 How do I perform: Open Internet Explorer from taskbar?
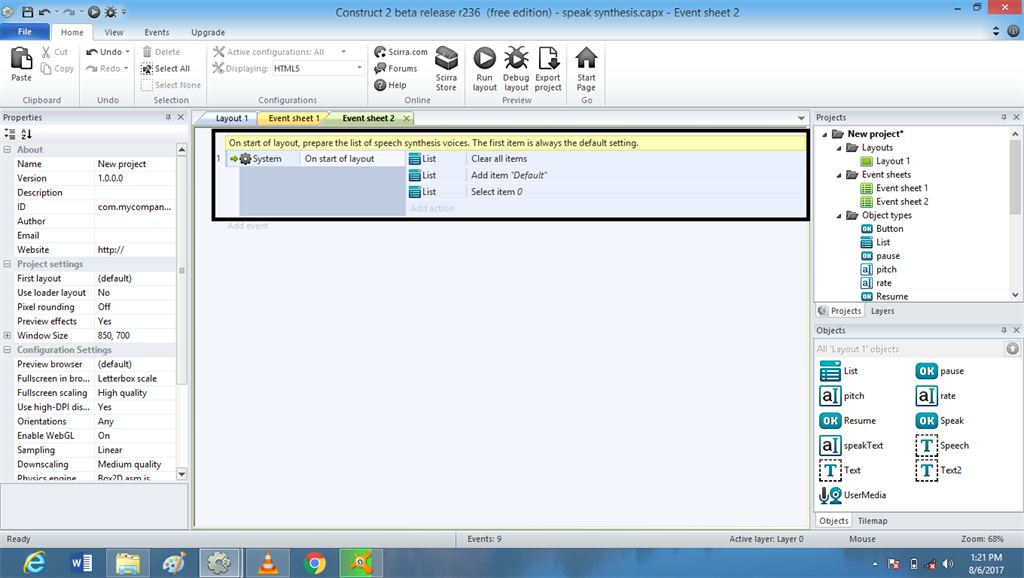pos(33,563)
